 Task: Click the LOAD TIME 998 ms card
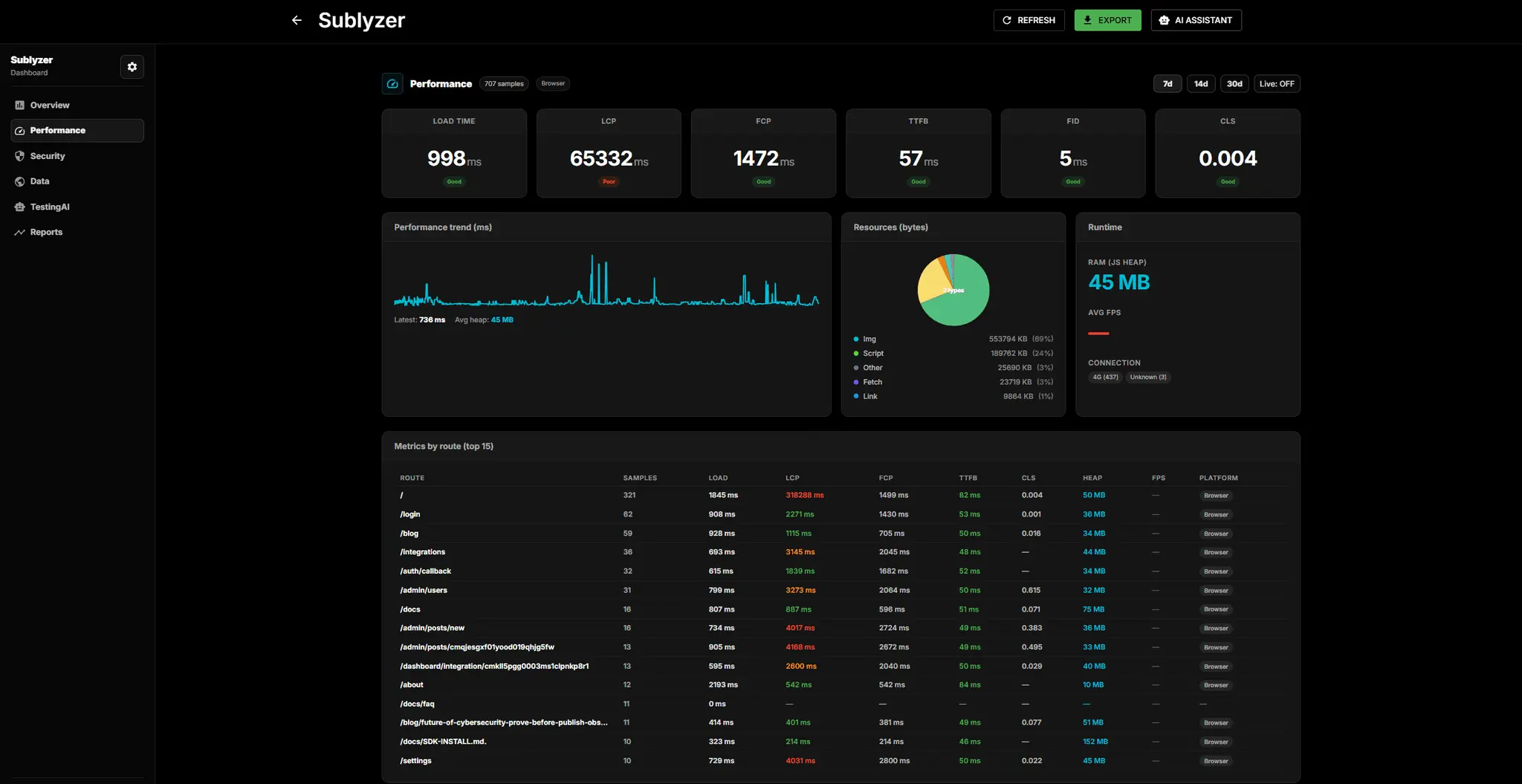(454, 153)
